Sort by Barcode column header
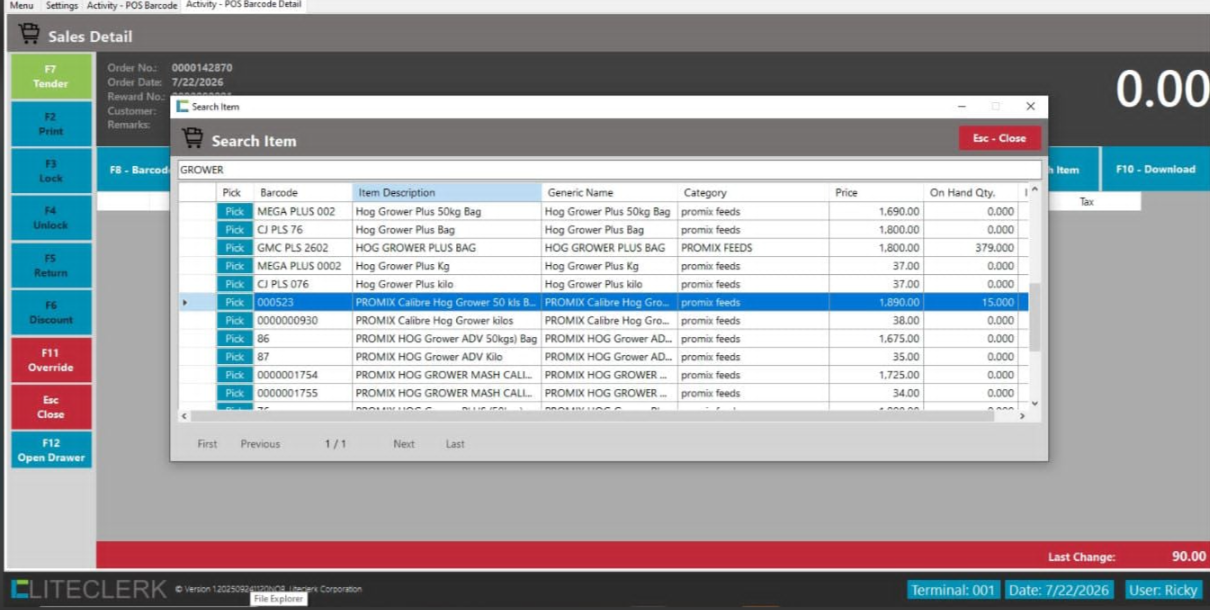The image size is (1210, 610). coord(304,192)
